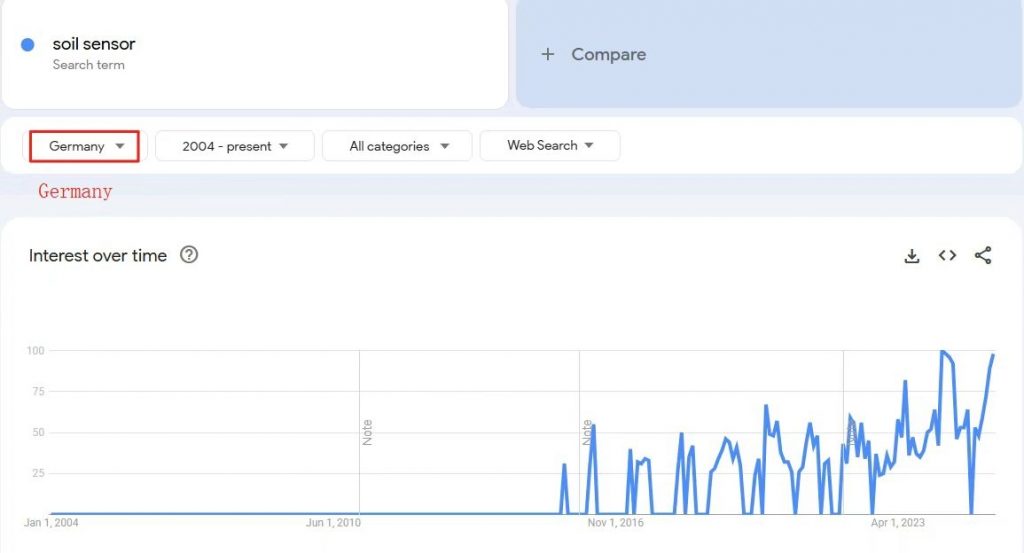Open the Web Search type dropdown
This screenshot has width=1024, height=553.
(x=550, y=145)
